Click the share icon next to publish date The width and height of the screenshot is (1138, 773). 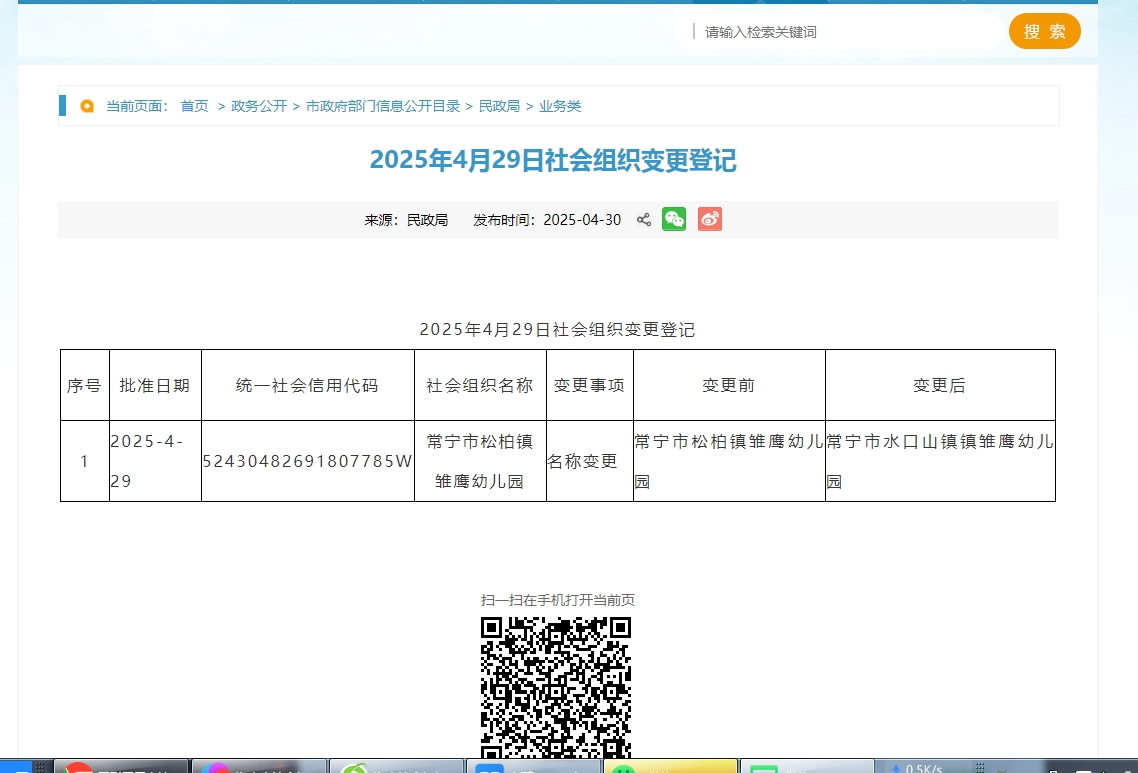(x=644, y=219)
